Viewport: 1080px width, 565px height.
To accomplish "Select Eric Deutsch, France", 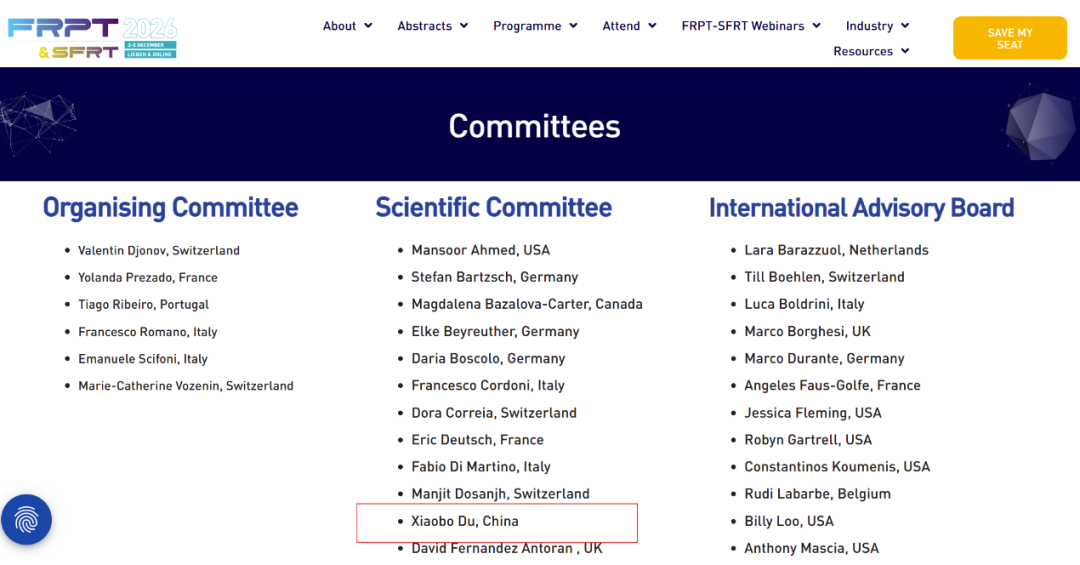I will 477,440.
